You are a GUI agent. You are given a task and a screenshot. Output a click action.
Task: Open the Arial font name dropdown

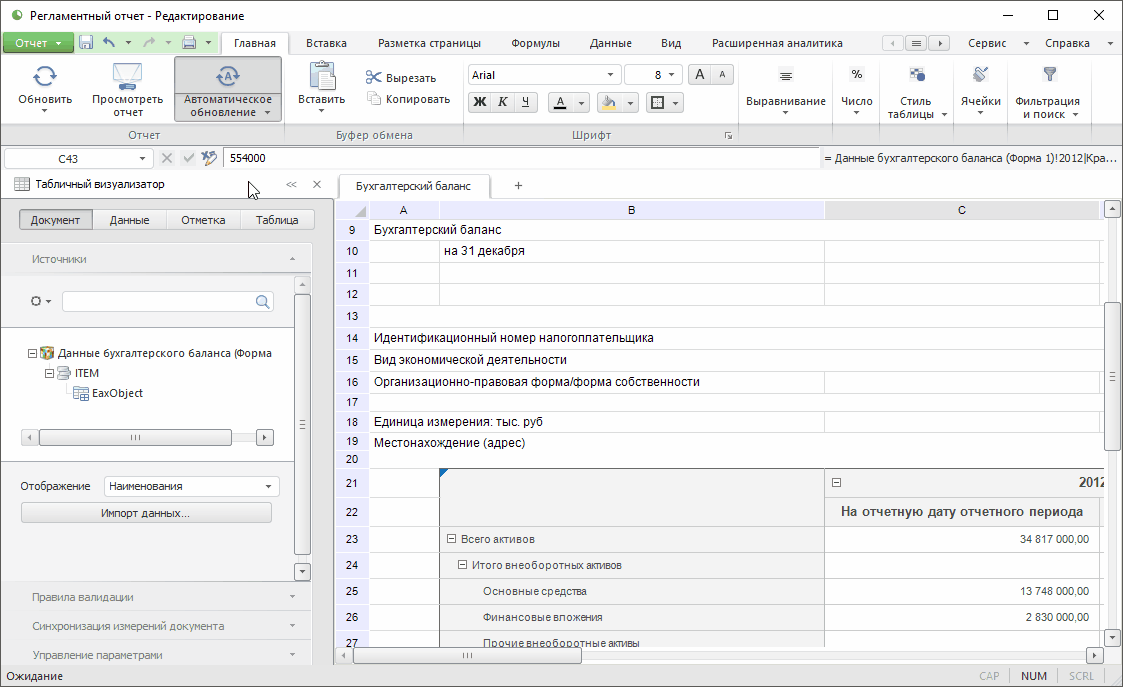point(610,75)
